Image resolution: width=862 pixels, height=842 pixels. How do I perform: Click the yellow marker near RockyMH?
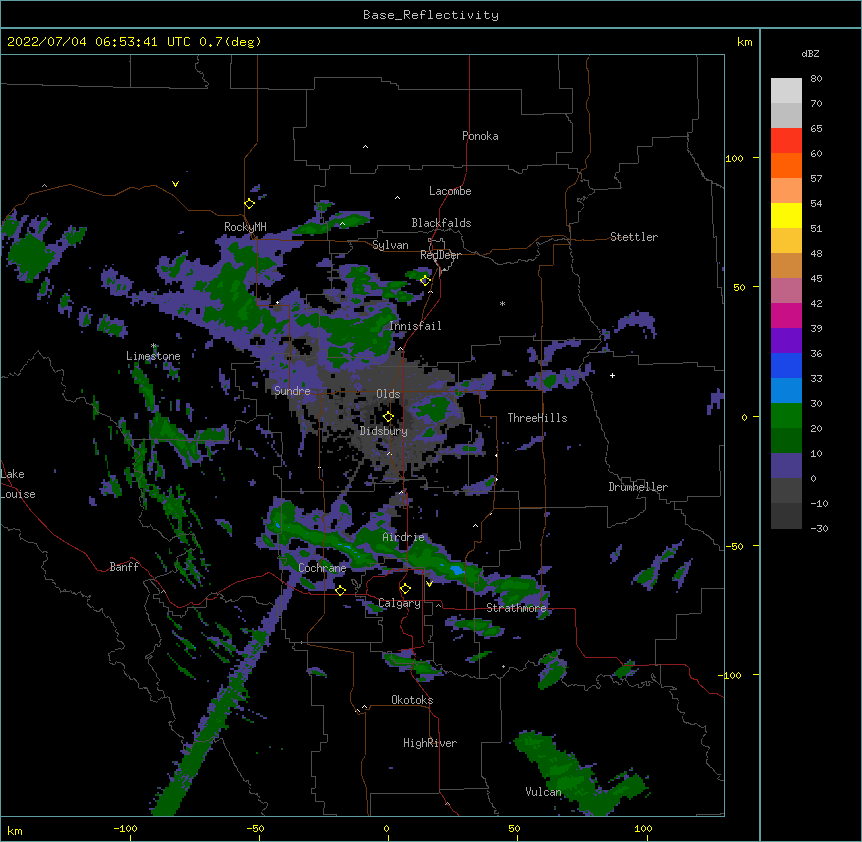point(249,204)
